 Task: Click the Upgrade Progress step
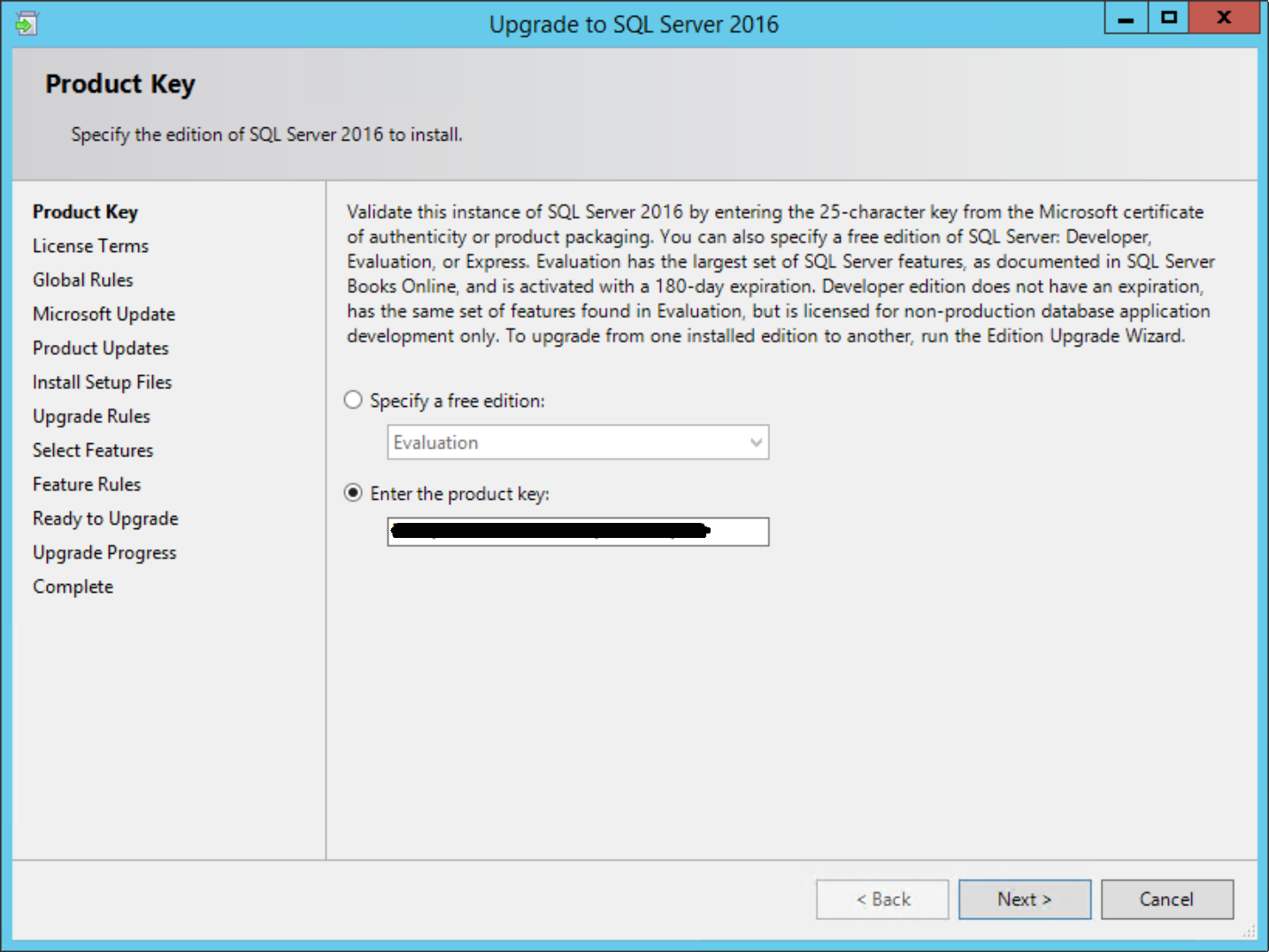pos(104,553)
